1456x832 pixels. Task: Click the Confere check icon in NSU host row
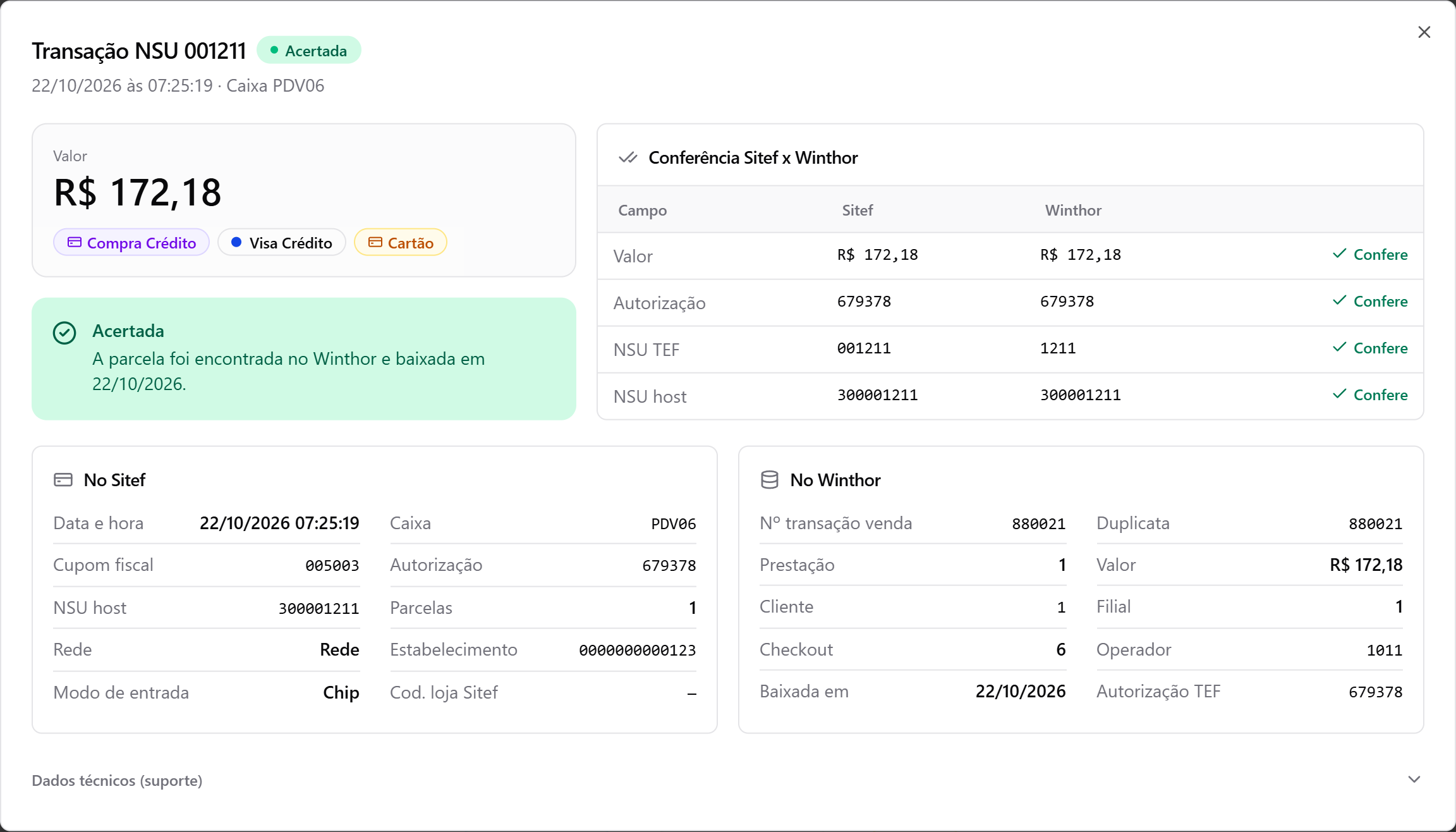pyautogui.click(x=1340, y=394)
